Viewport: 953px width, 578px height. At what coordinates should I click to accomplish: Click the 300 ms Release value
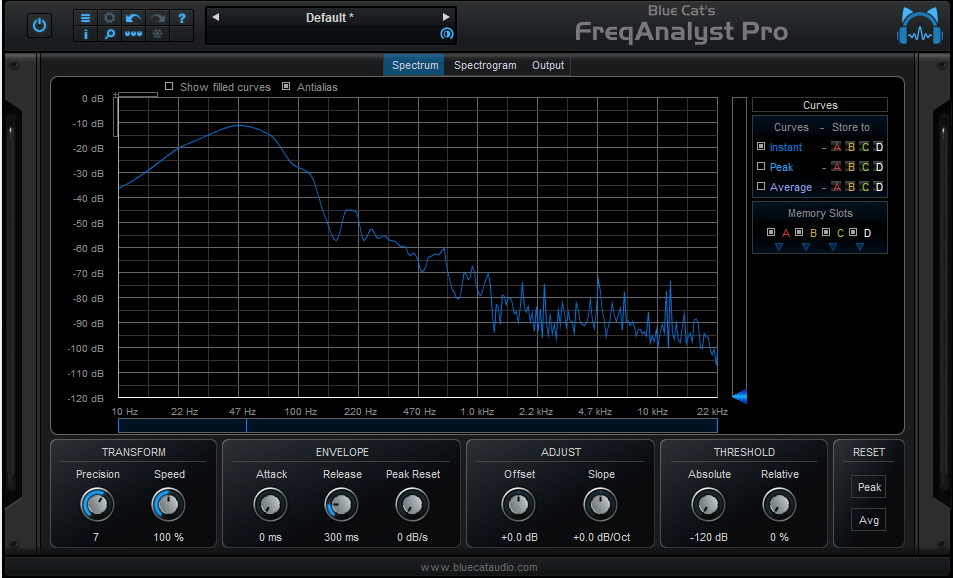pyautogui.click(x=341, y=537)
